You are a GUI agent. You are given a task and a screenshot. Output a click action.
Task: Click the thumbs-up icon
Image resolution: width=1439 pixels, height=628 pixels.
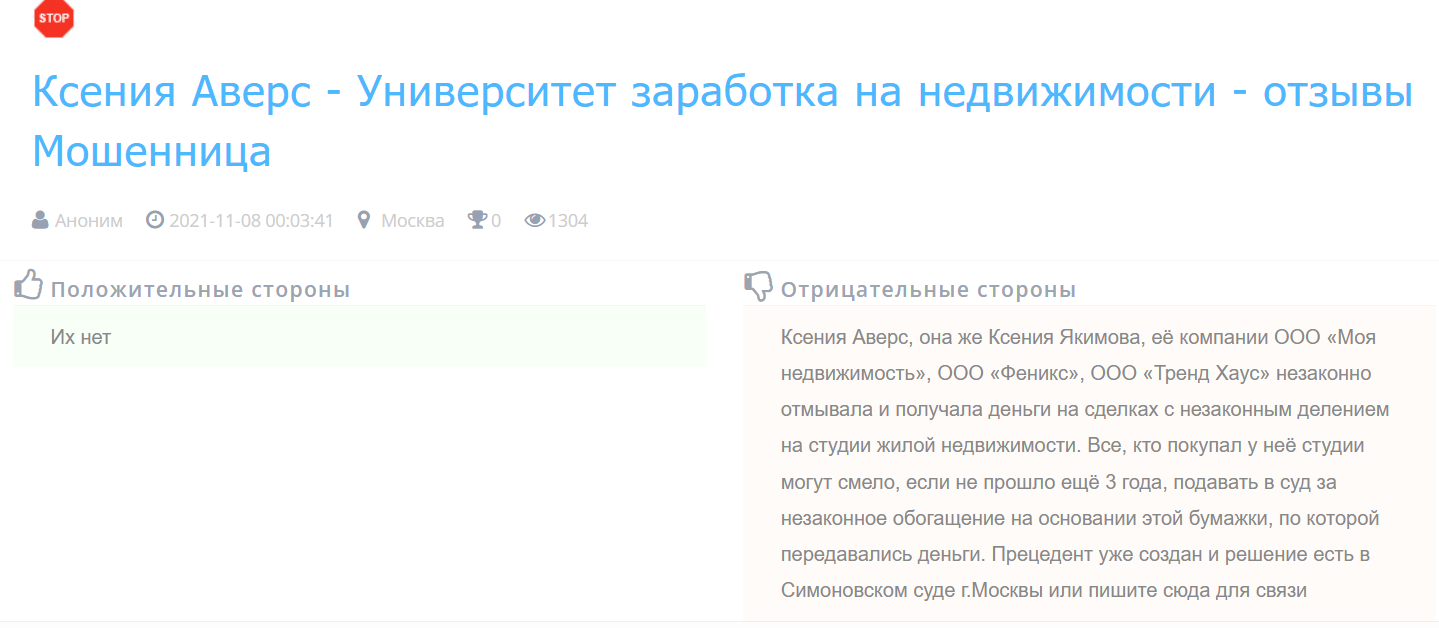click(29, 285)
